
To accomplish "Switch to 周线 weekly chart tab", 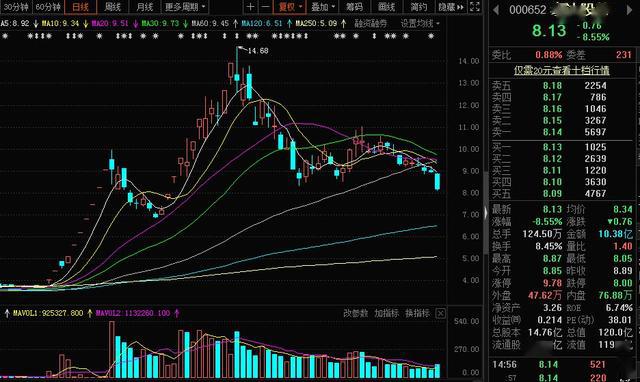I will 113,7.
